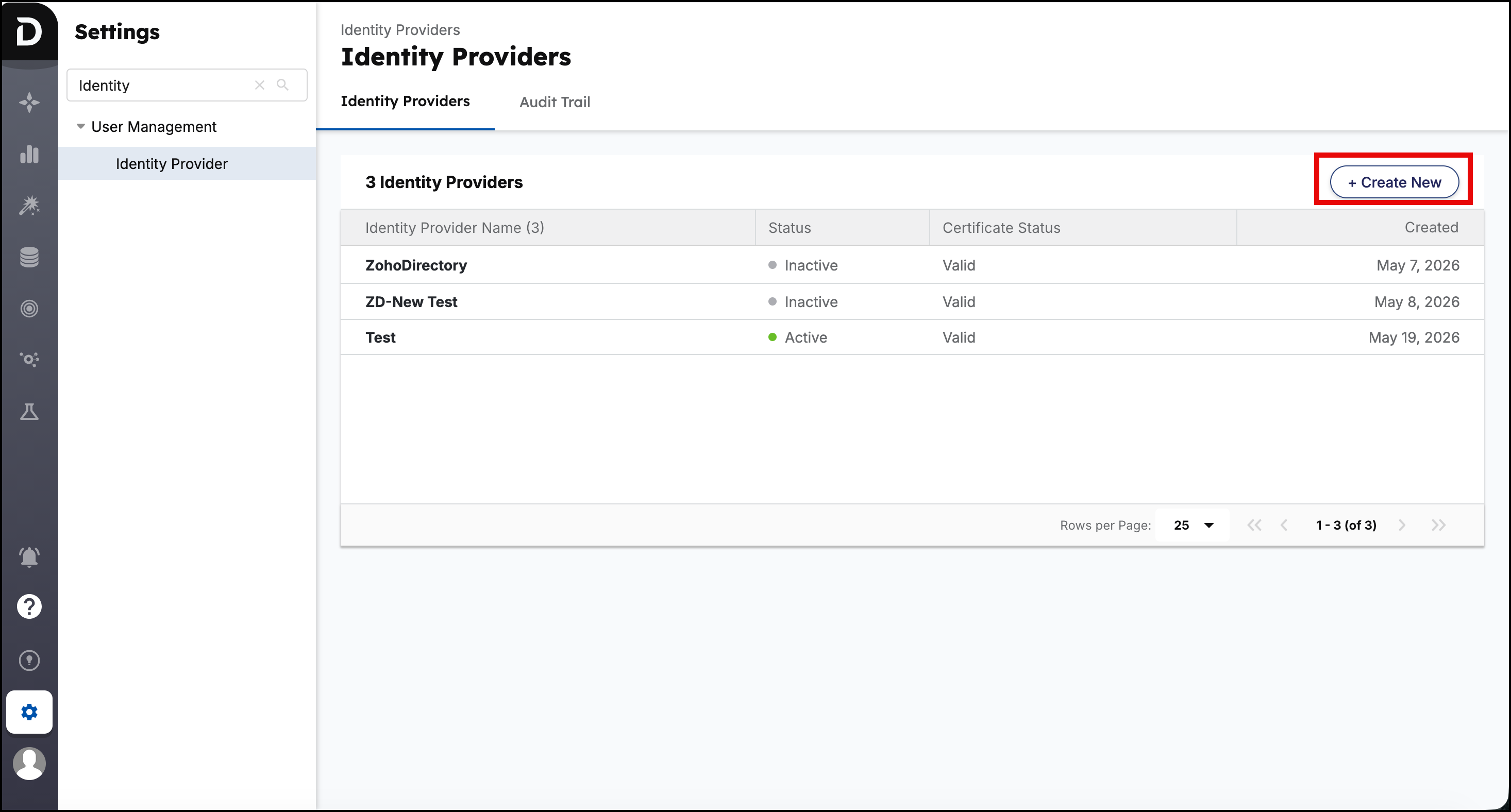Open the alarm bell notifications icon
The width and height of the screenshot is (1511, 812).
[29, 556]
